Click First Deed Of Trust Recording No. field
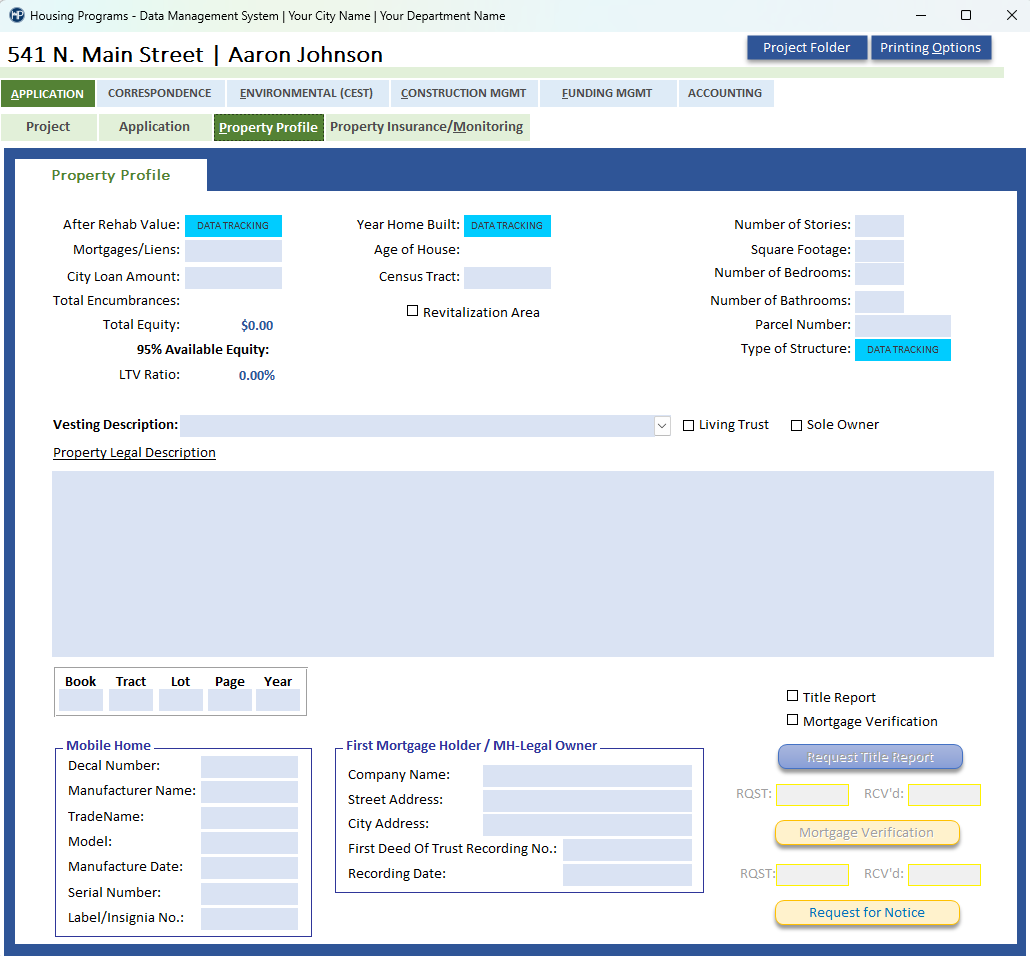Screen dimensions: 1030x956 (x=627, y=850)
